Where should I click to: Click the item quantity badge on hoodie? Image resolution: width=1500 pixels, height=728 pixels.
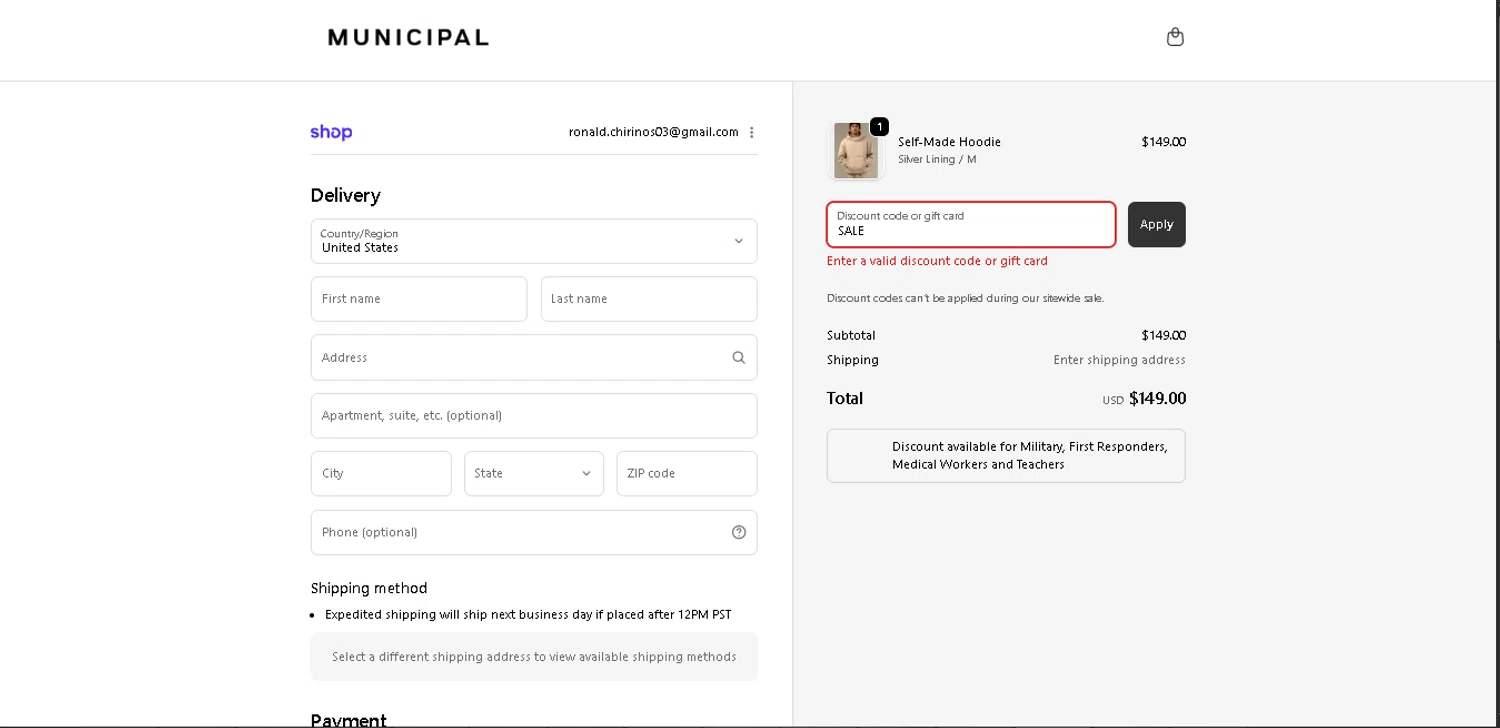879,127
